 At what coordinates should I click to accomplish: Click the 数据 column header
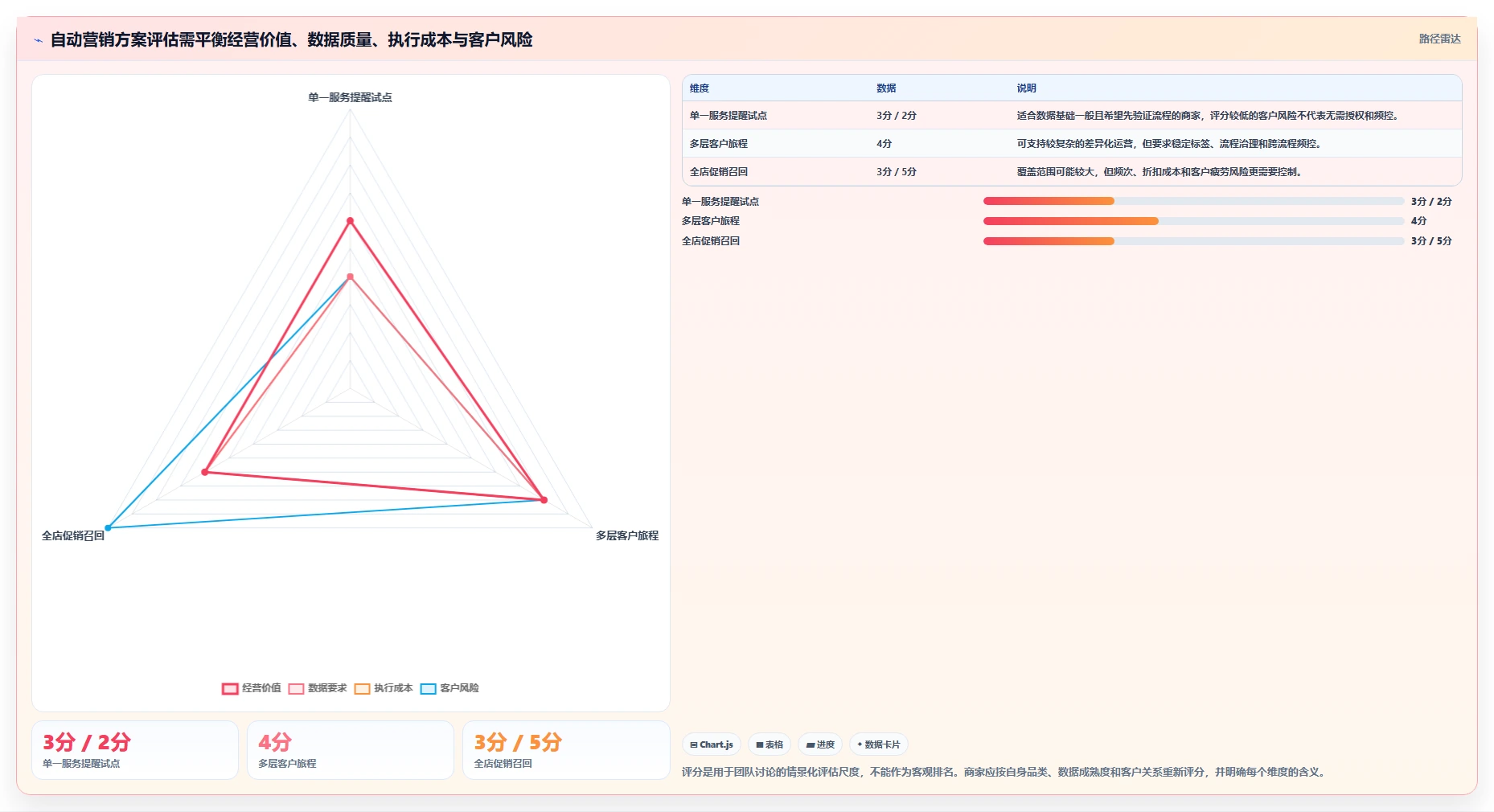click(886, 88)
